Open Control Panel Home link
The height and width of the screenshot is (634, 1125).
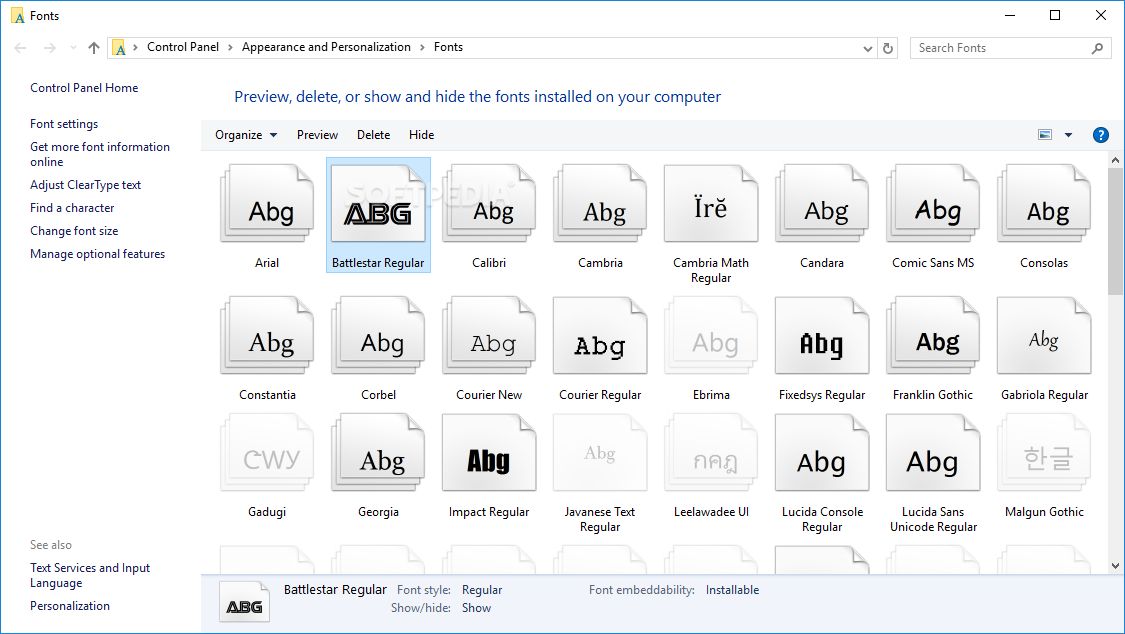pos(84,87)
